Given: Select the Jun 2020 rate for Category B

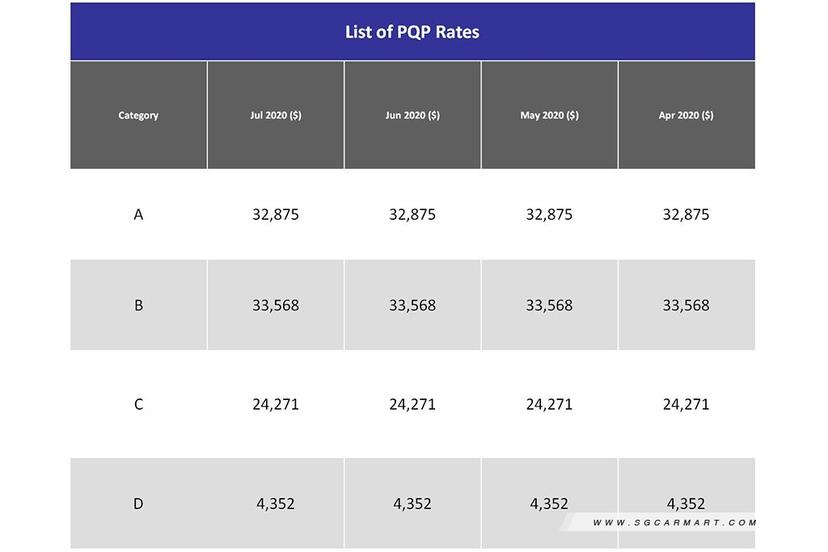Looking at the screenshot, I should 412,305.
